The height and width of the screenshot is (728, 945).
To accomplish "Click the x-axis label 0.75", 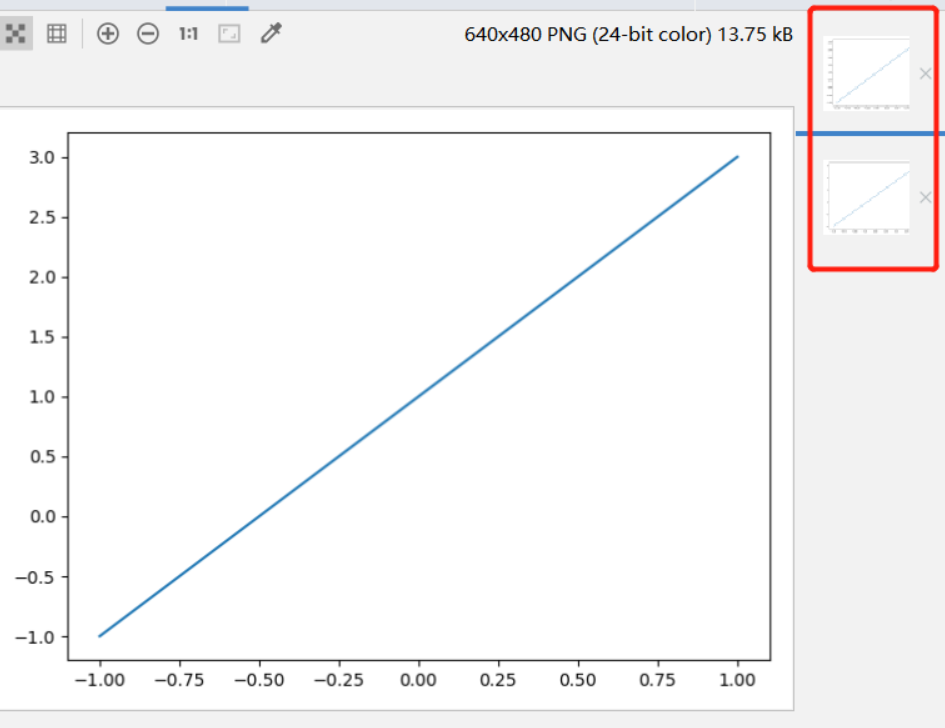I will click(657, 680).
